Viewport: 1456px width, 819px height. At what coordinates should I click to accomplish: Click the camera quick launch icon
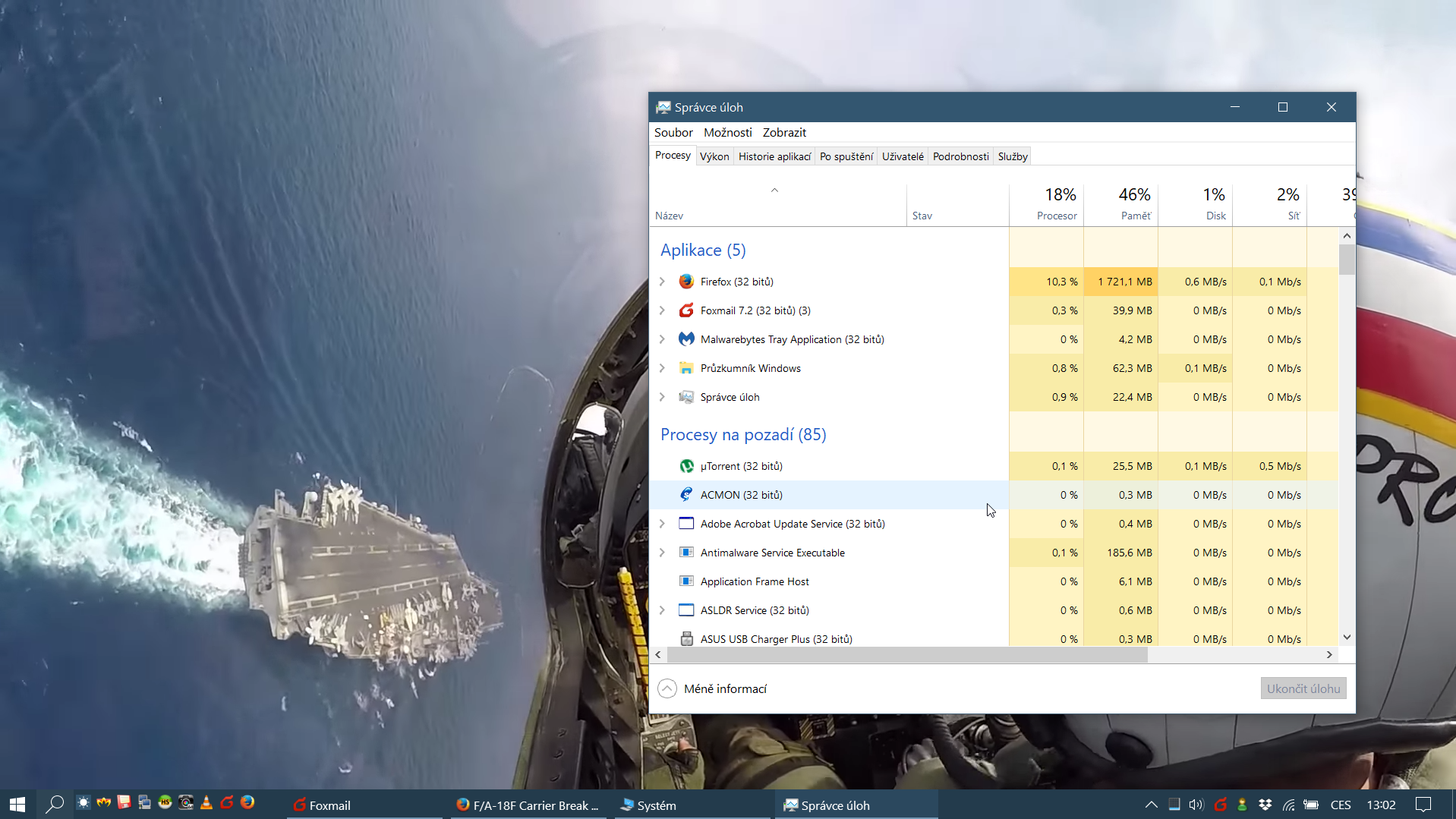pos(185,802)
